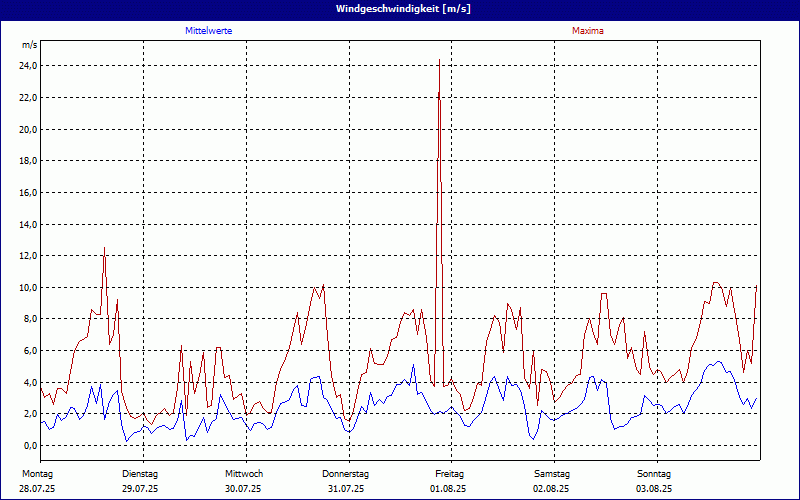Viewport: 800px width, 500px height.
Task: Click the 24,0 value on the y-axis
Action: [28, 66]
